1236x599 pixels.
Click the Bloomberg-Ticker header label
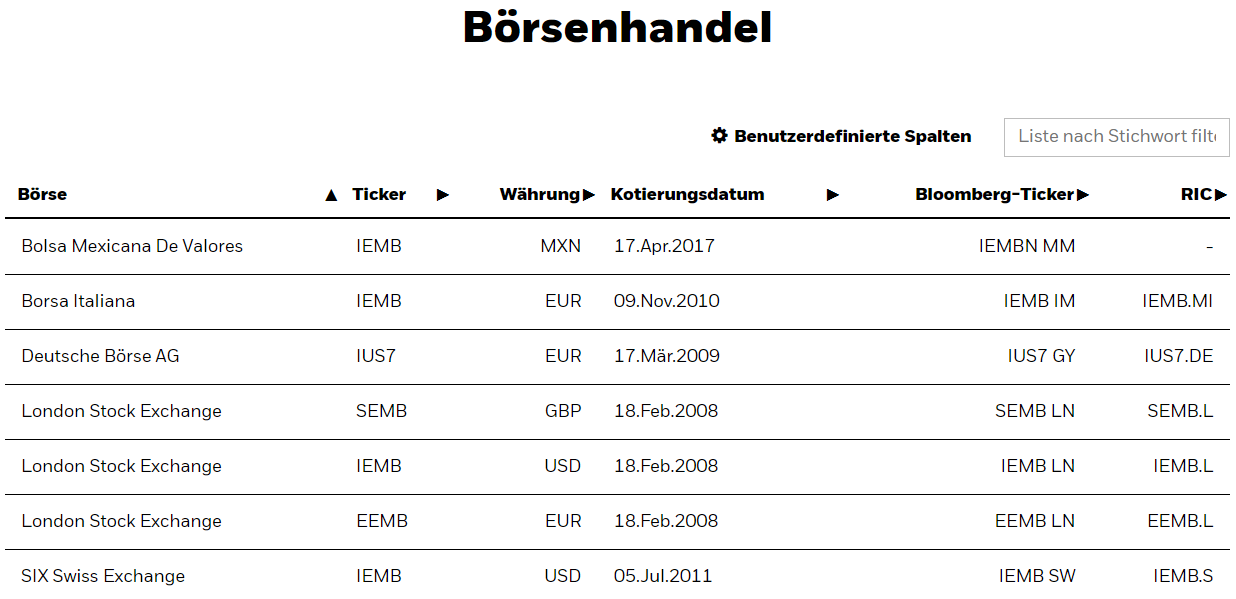pos(994,195)
